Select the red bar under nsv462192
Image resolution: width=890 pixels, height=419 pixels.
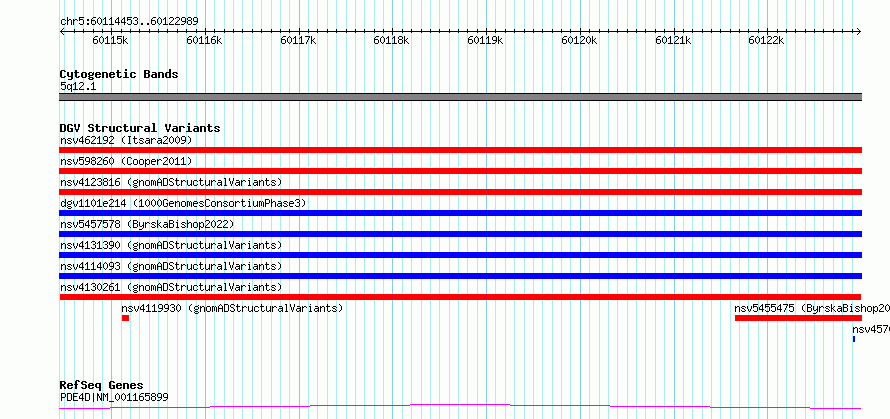[460, 150]
